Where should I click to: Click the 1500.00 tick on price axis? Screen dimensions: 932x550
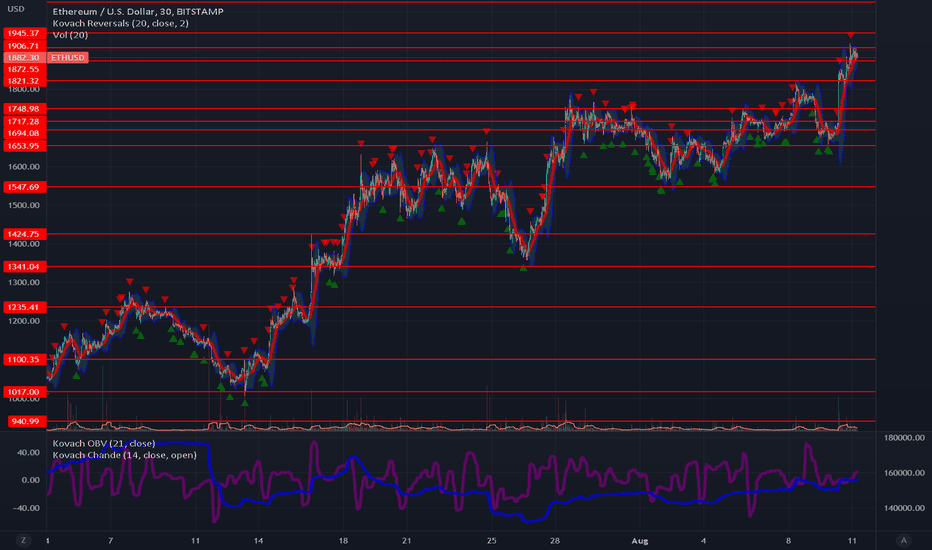24,205
